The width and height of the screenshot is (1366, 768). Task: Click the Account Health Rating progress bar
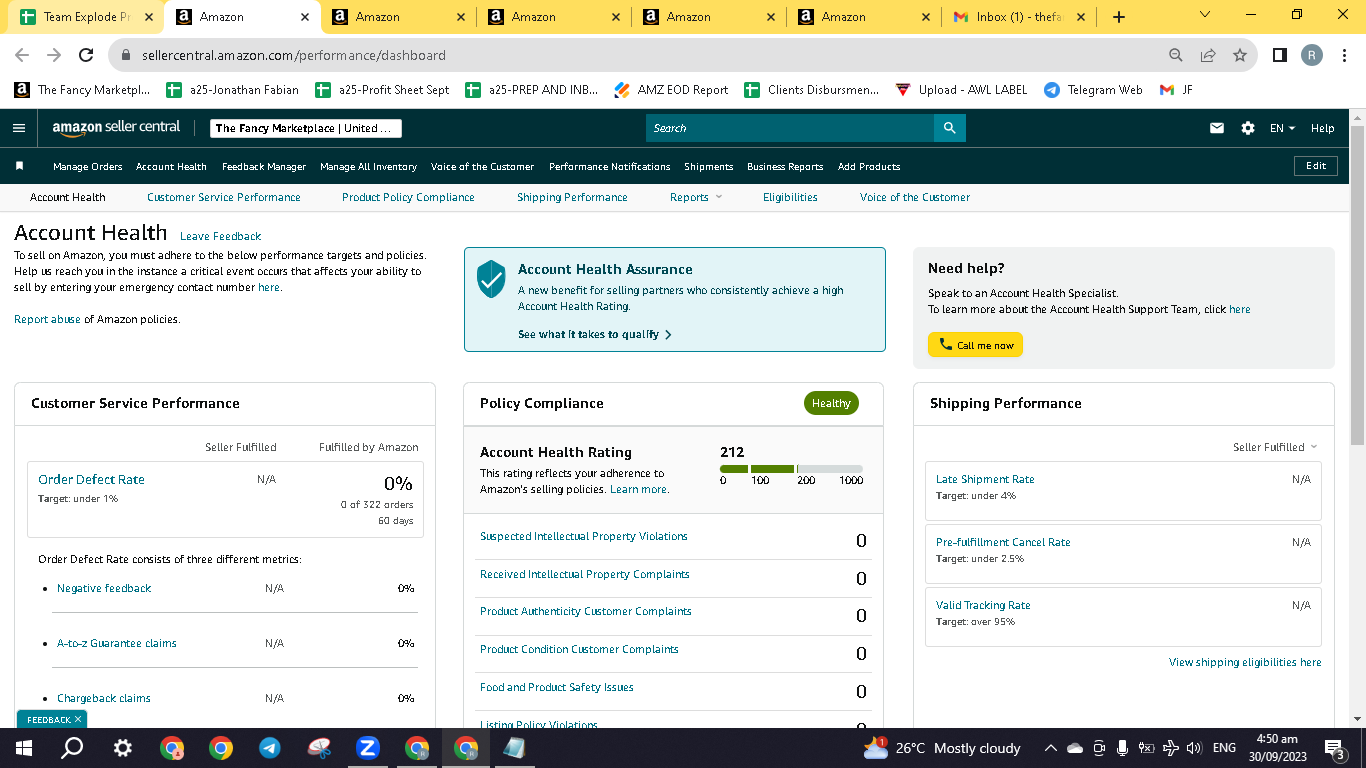(791, 469)
